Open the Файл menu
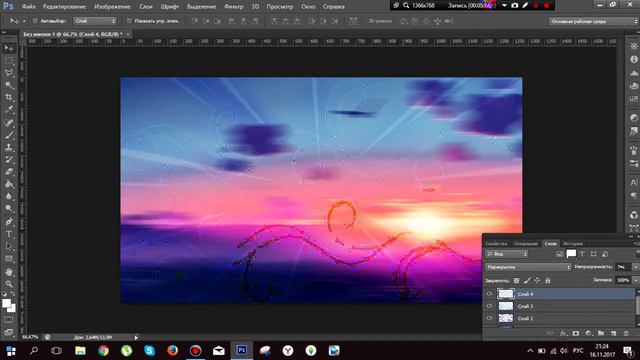 pos(29,7)
